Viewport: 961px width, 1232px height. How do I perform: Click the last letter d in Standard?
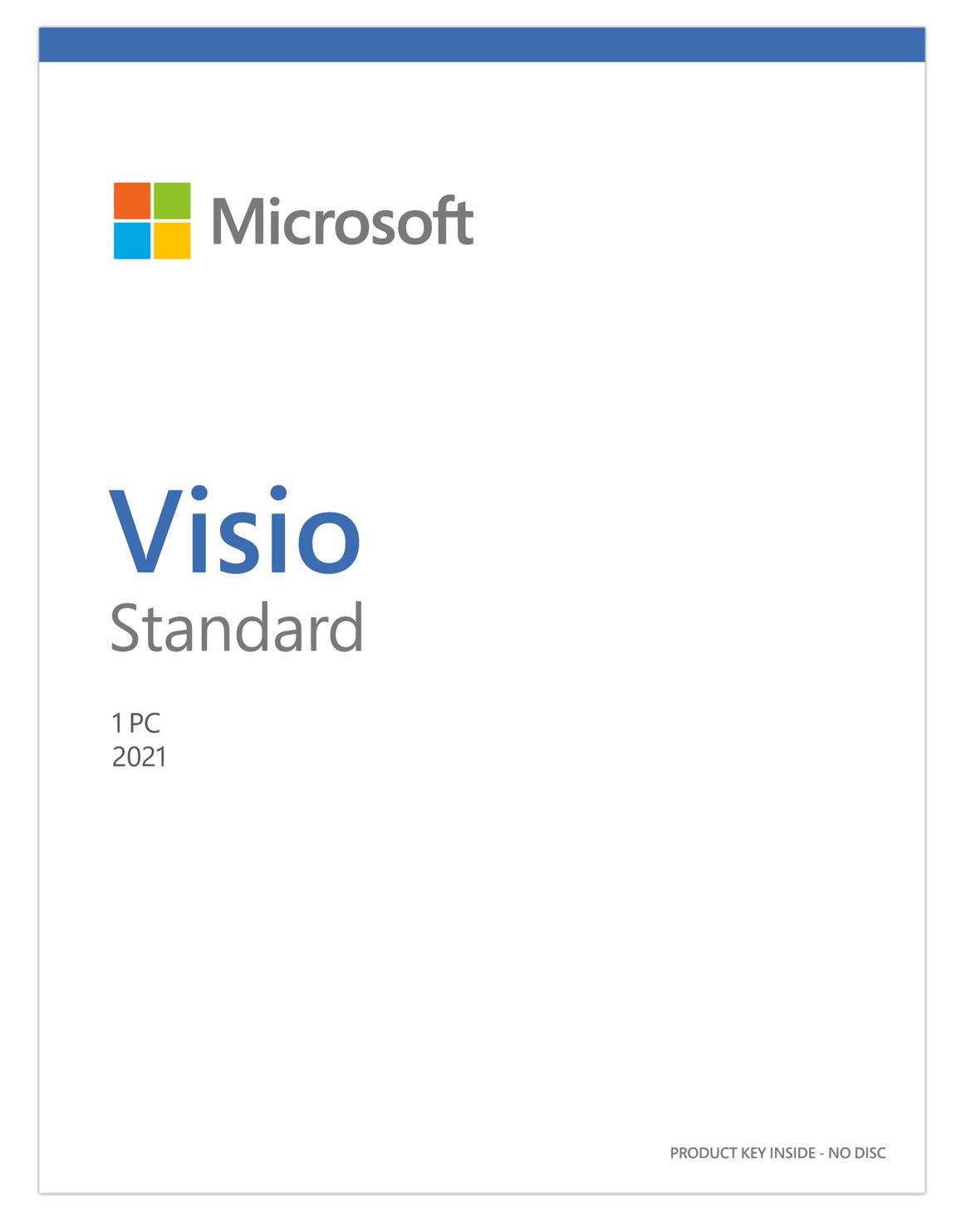click(x=346, y=627)
